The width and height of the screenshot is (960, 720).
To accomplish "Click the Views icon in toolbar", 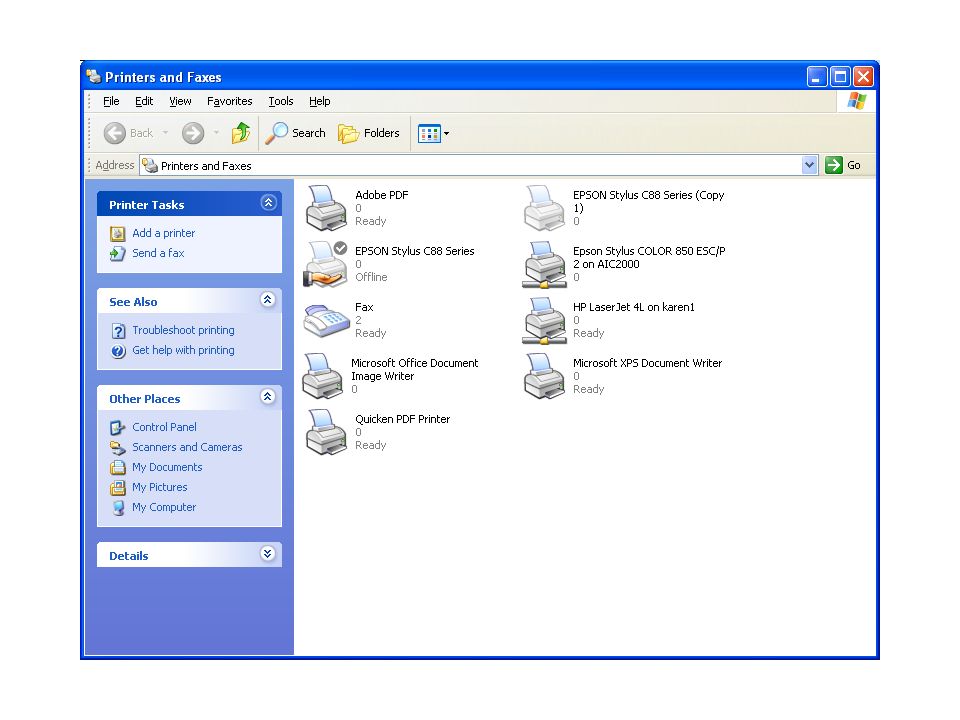I will pyautogui.click(x=429, y=133).
